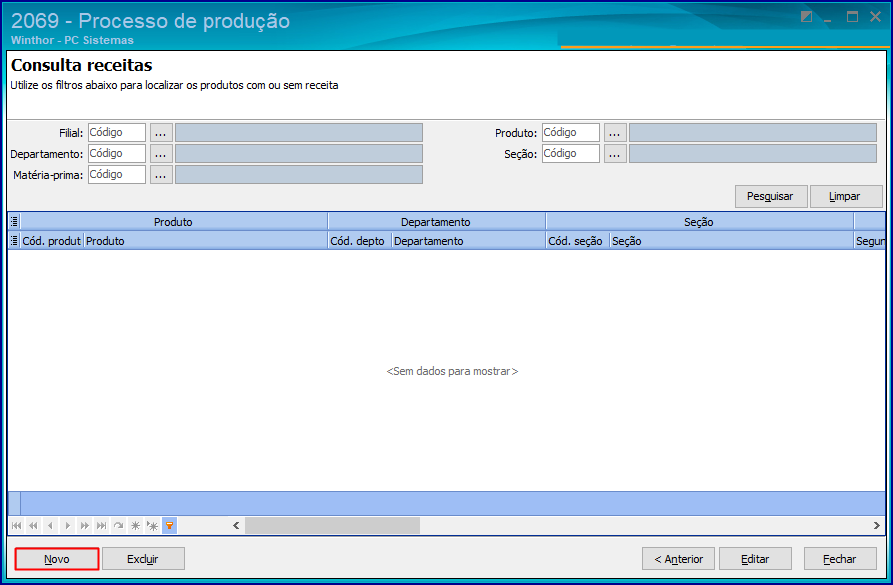Click horizontal scrollbar left arrow
This screenshot has width=893, height=585.
tap(236, 525)
